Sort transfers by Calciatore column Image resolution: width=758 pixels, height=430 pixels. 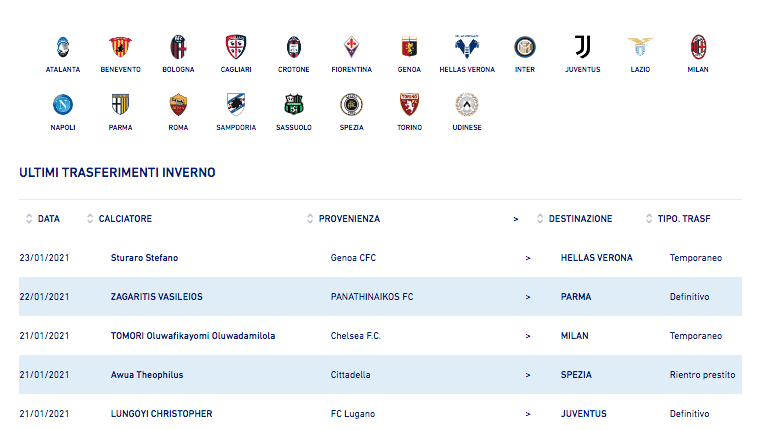(124, 218)
